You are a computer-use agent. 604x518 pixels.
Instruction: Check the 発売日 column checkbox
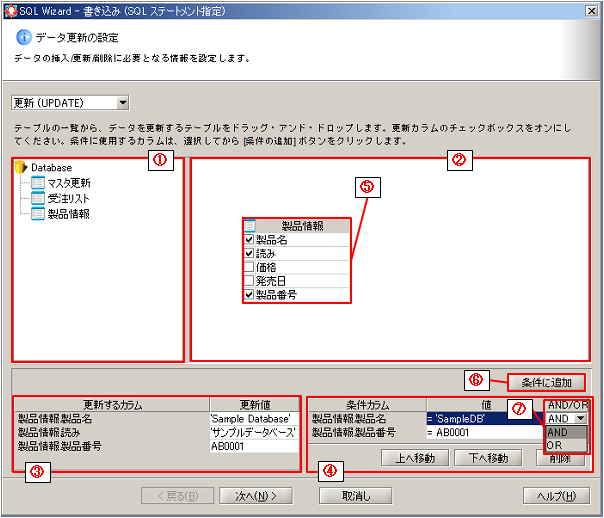(x=250, y=282)
